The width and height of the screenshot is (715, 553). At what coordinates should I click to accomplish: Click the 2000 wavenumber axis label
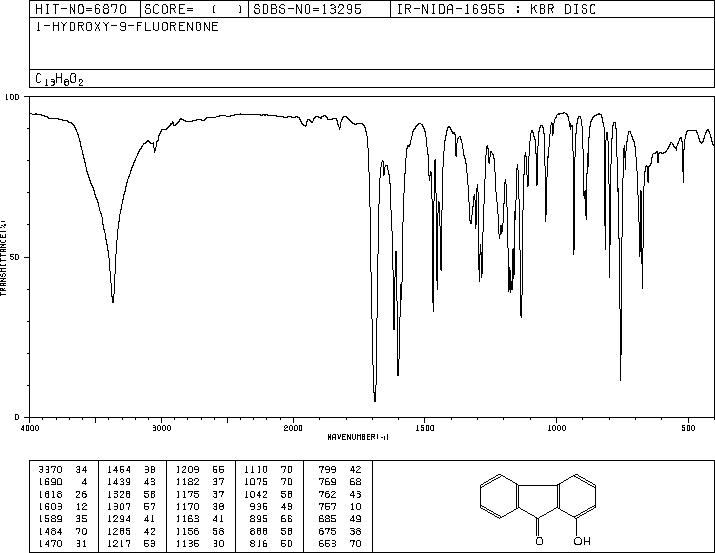(x=293, y=428)
